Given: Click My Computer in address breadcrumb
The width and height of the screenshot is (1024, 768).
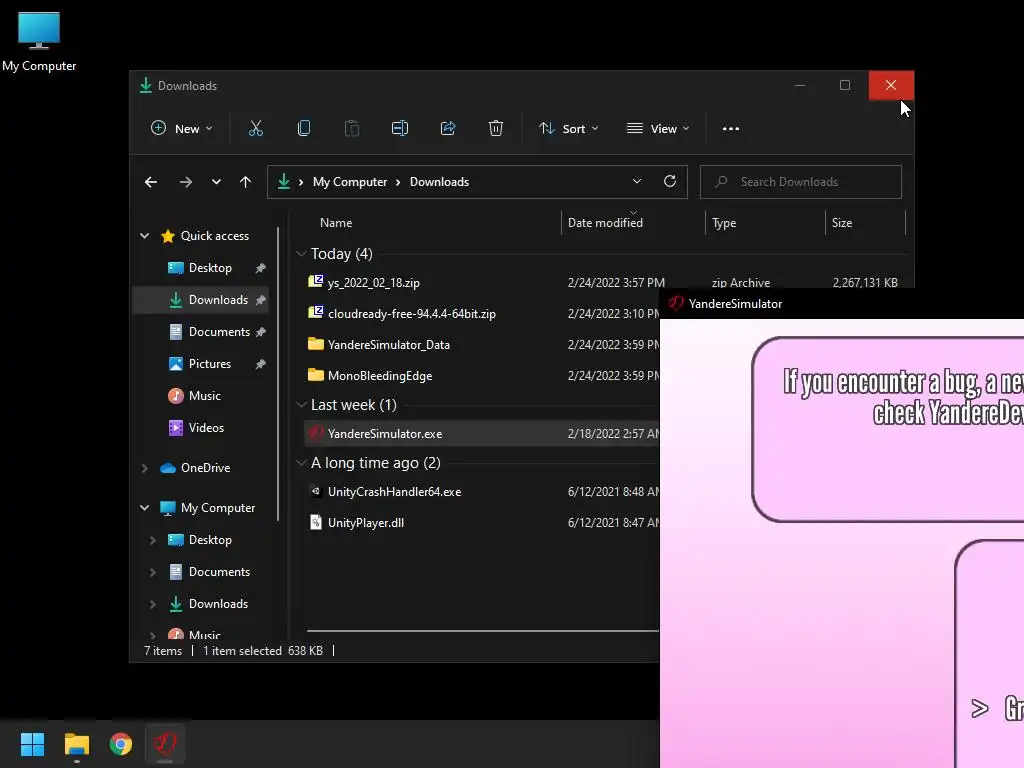Looking at the screenshot, I should [350, 182].
